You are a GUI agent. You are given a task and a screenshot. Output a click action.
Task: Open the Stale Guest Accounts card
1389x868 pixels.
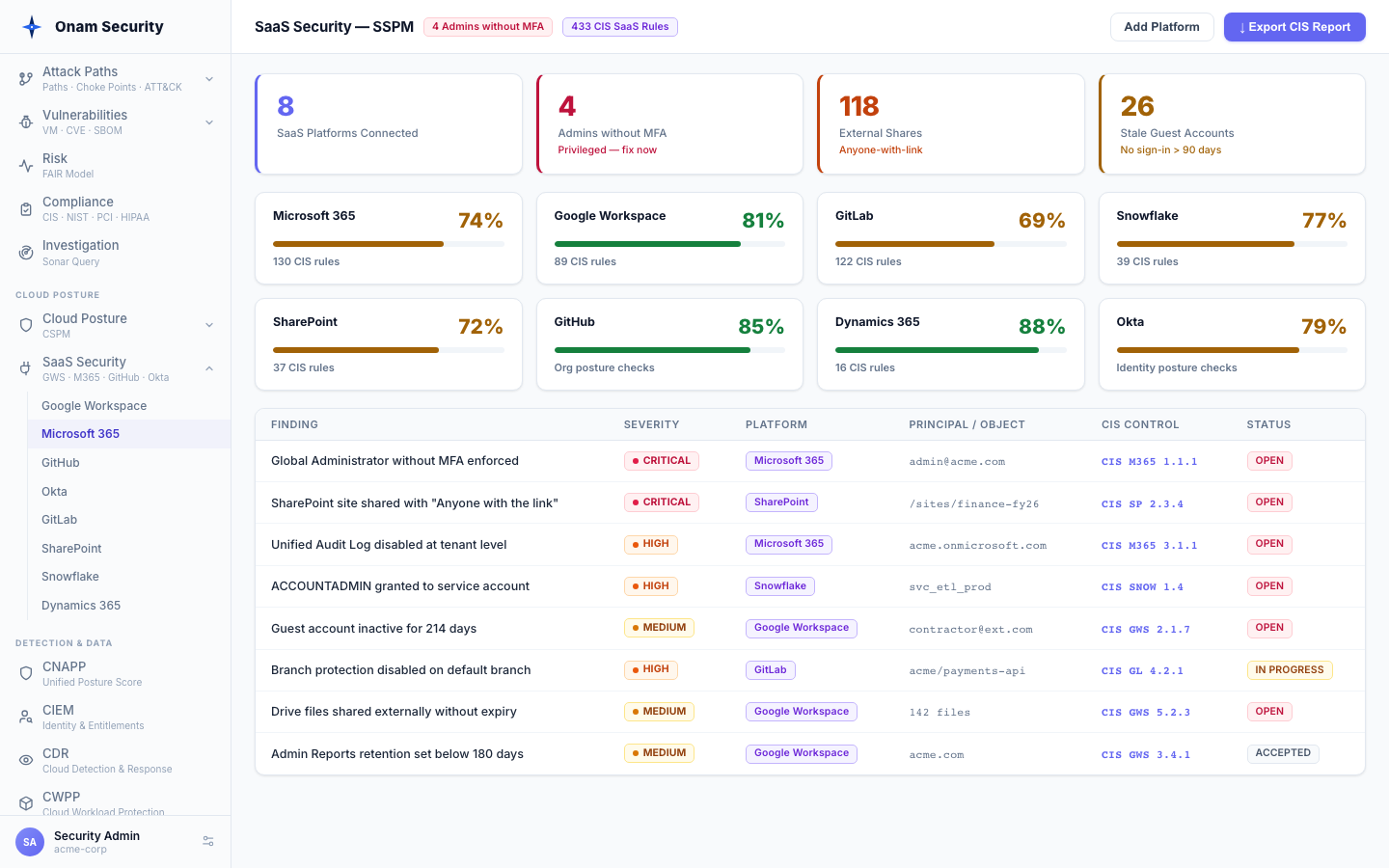click(x=1232, y=124)
